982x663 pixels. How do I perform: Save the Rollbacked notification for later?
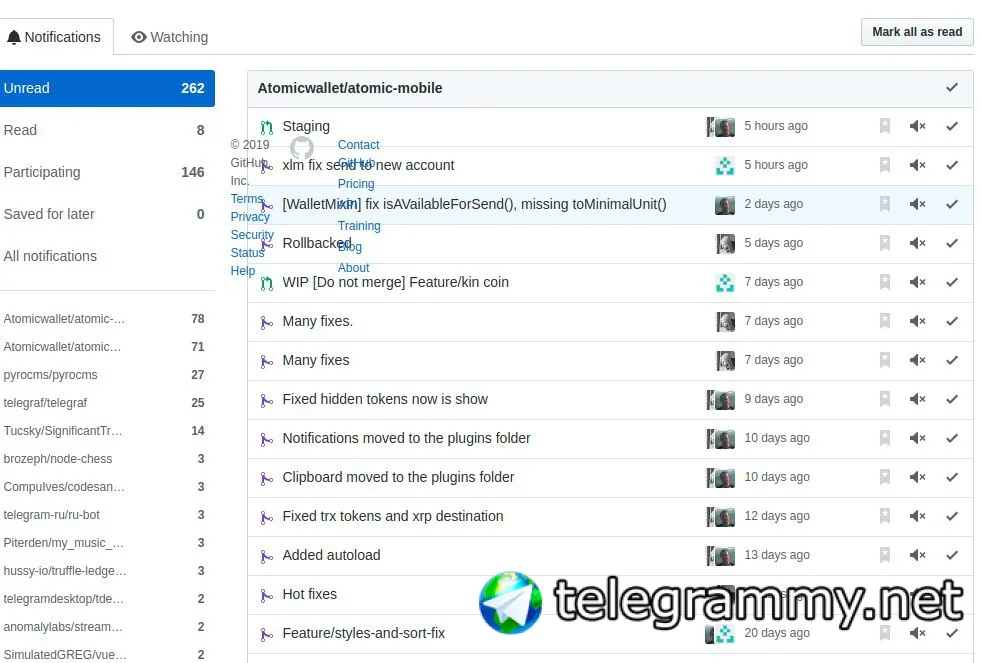pyautogui.click(x=885, y=243)
